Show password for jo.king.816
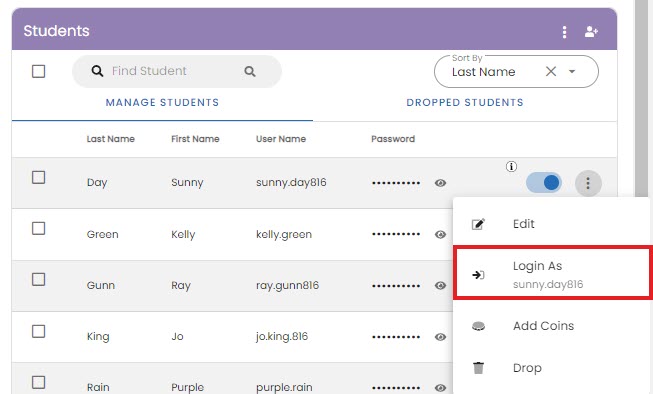 440,337
